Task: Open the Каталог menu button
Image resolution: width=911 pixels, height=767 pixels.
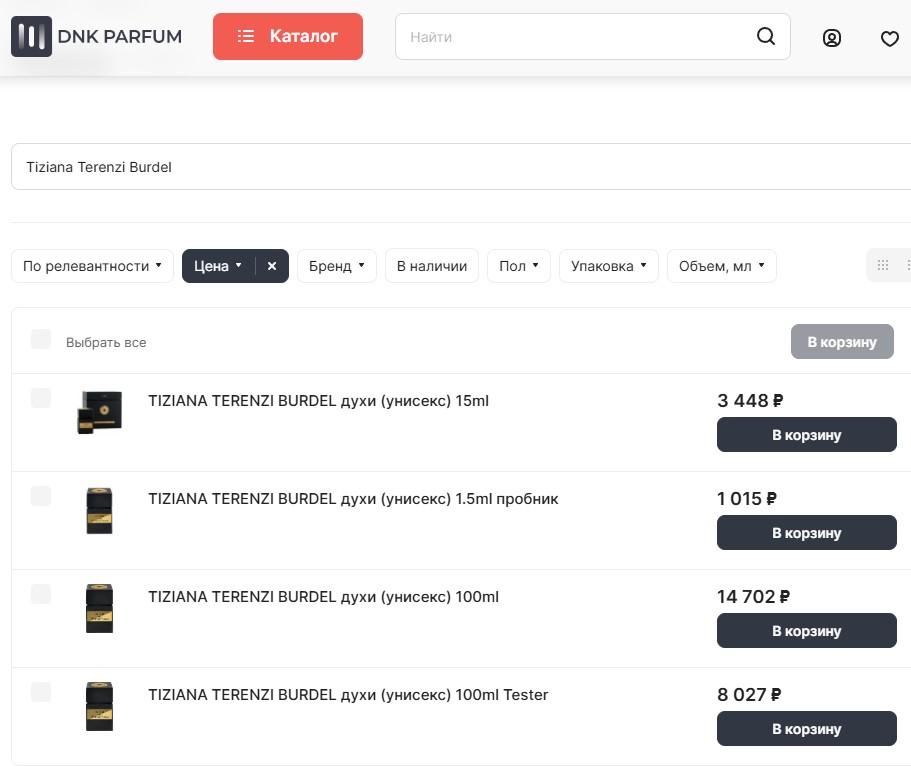Action: 288,36
